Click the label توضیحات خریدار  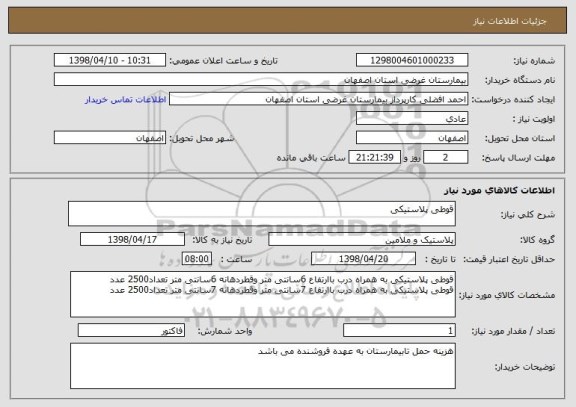(525, 367)
